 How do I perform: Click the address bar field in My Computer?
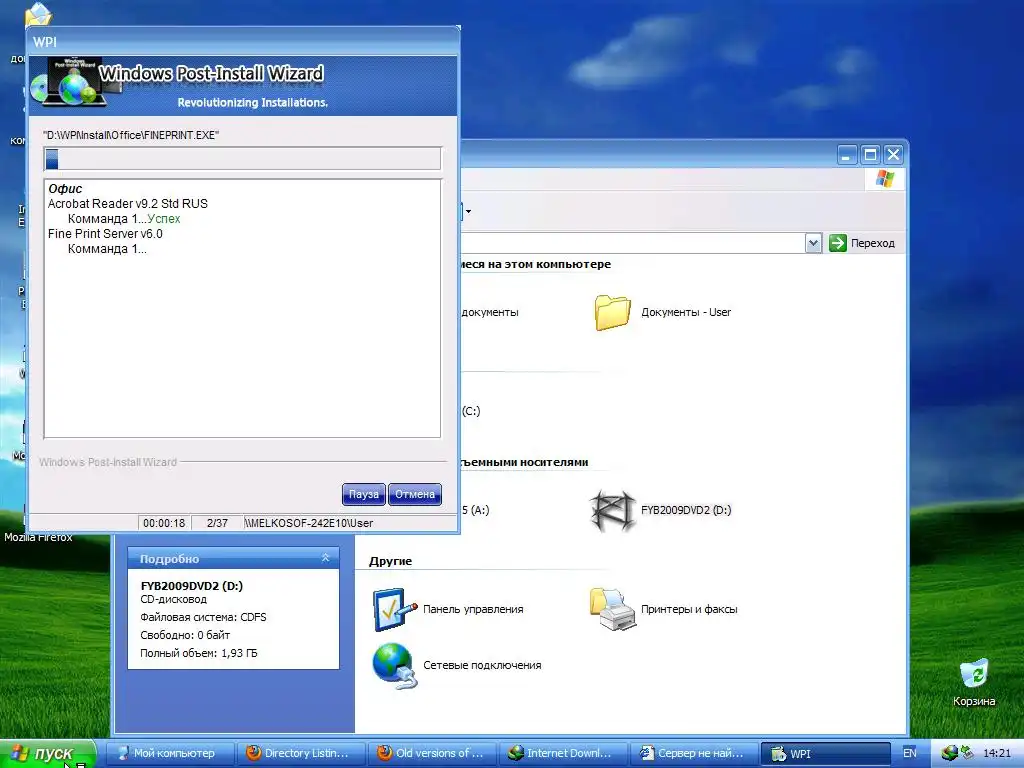click(633, 243)
